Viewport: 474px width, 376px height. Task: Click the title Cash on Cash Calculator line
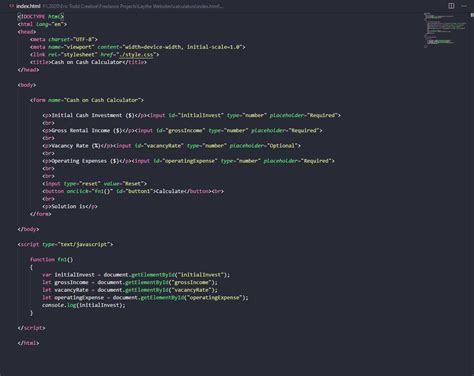tap(88, 62)
